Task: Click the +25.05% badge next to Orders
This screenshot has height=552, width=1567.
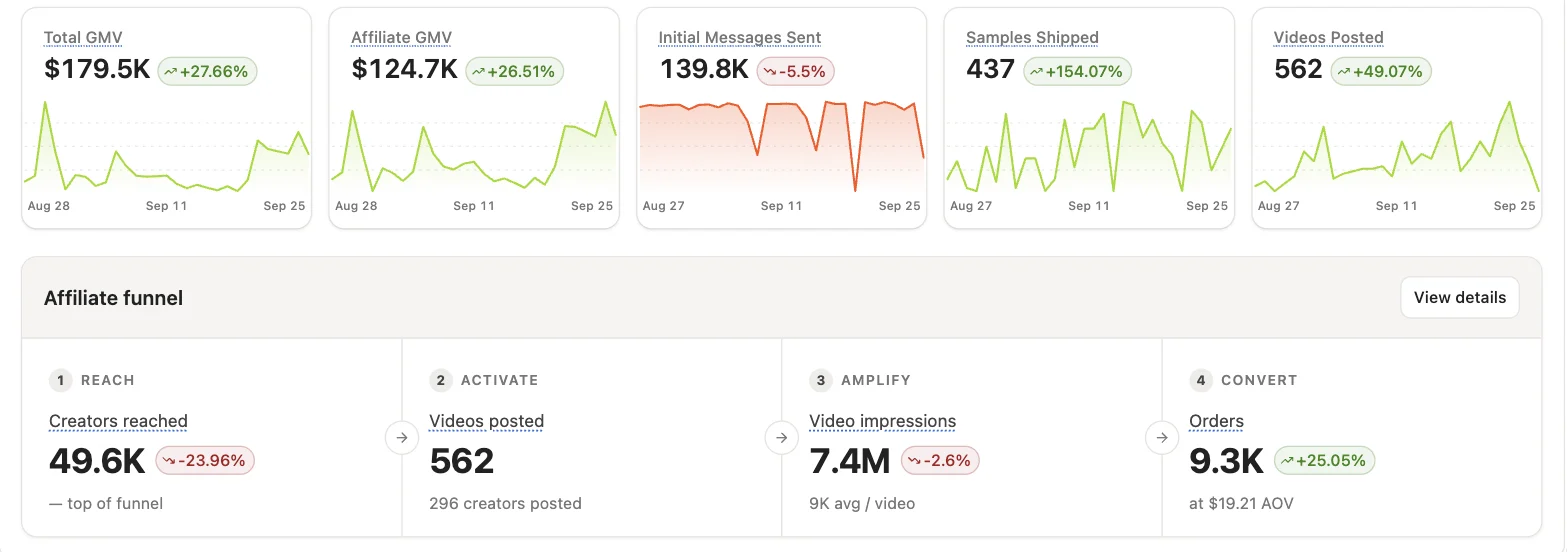Action: pyautogui.click(x=1325, y=461)
